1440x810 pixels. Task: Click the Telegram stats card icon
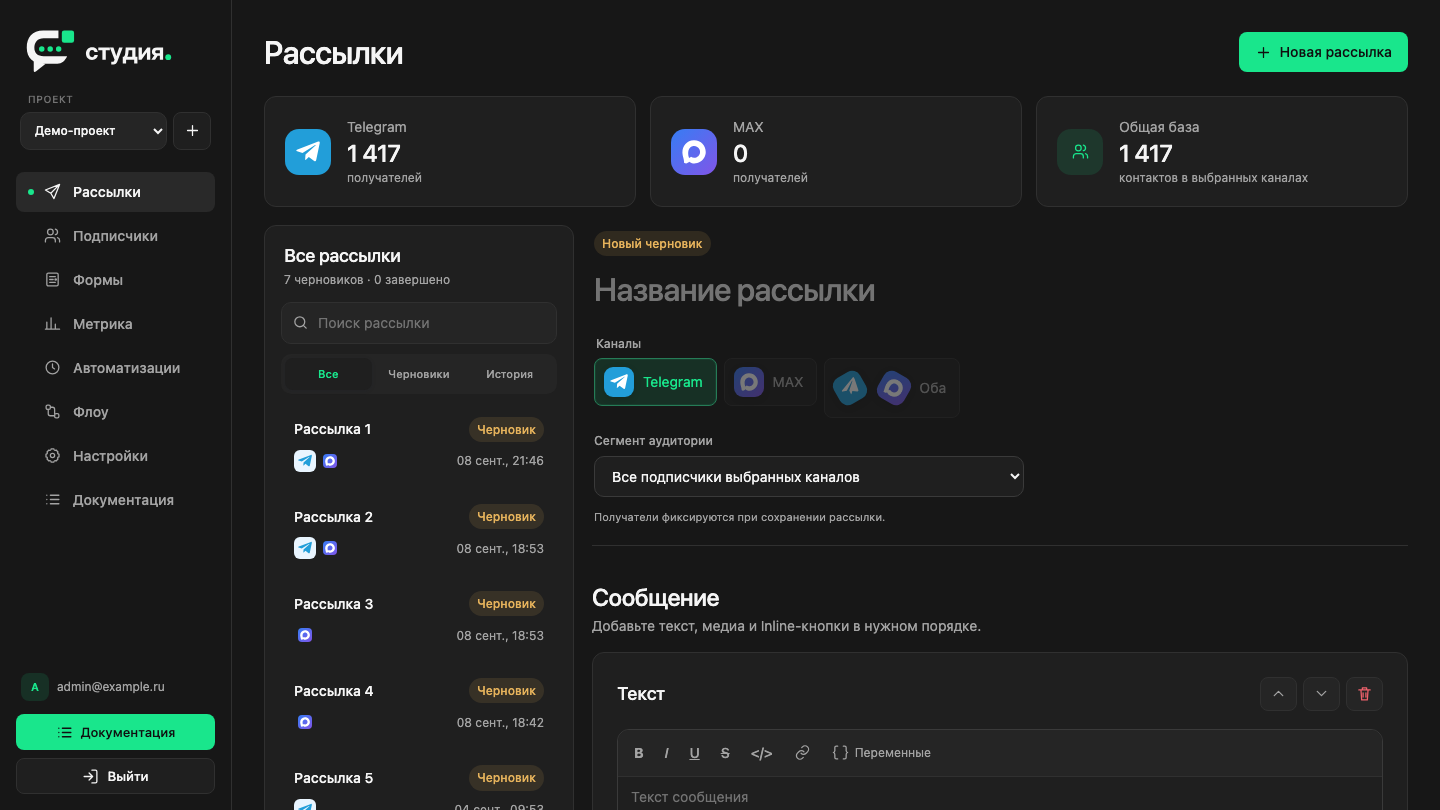(x=308, y=152)
